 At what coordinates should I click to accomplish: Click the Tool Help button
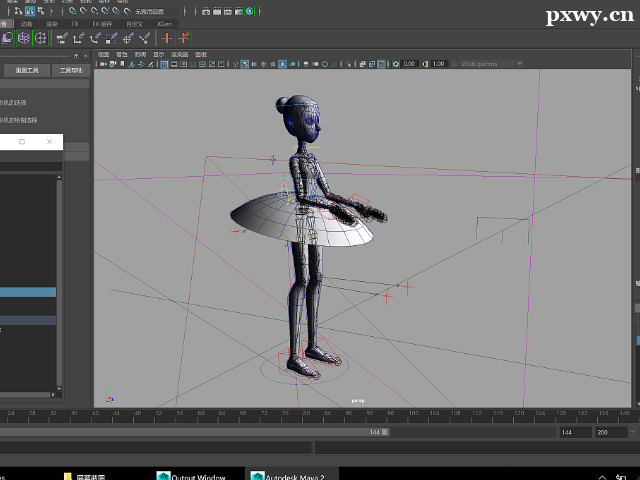point(70,71)
